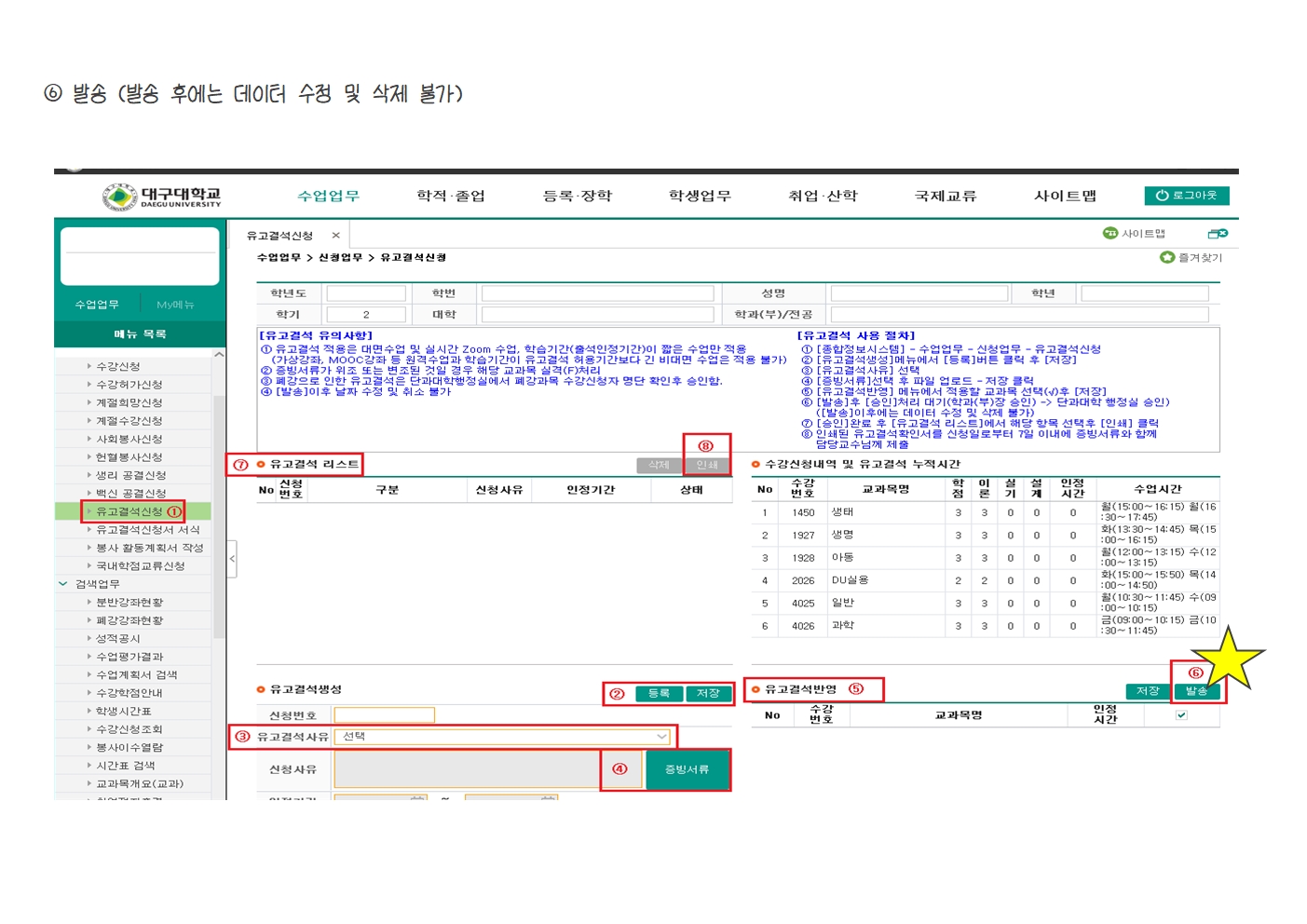The width and height of the screenshot is (1307, 924).
Task: Collapse the 검색업무 tree section
Action: click(x=63, y=584)
